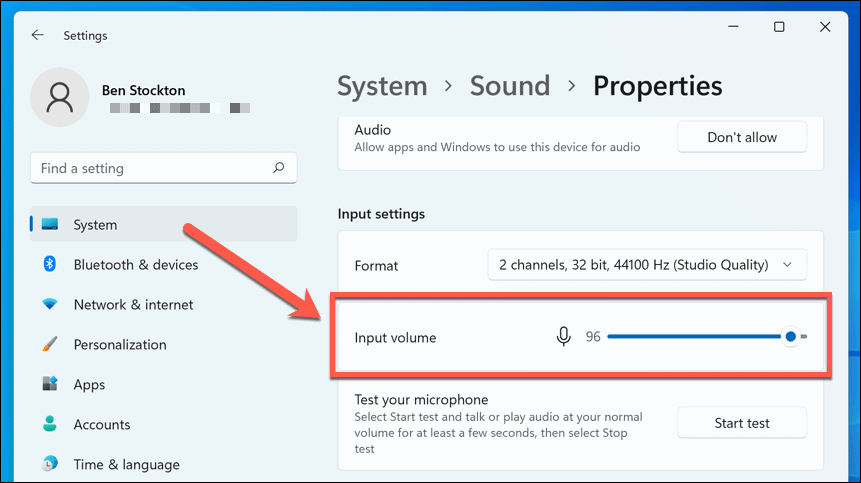This screenshot has height=483, width=861.
Task: Click the Time & language globe icon
Action: click(49, 464)
